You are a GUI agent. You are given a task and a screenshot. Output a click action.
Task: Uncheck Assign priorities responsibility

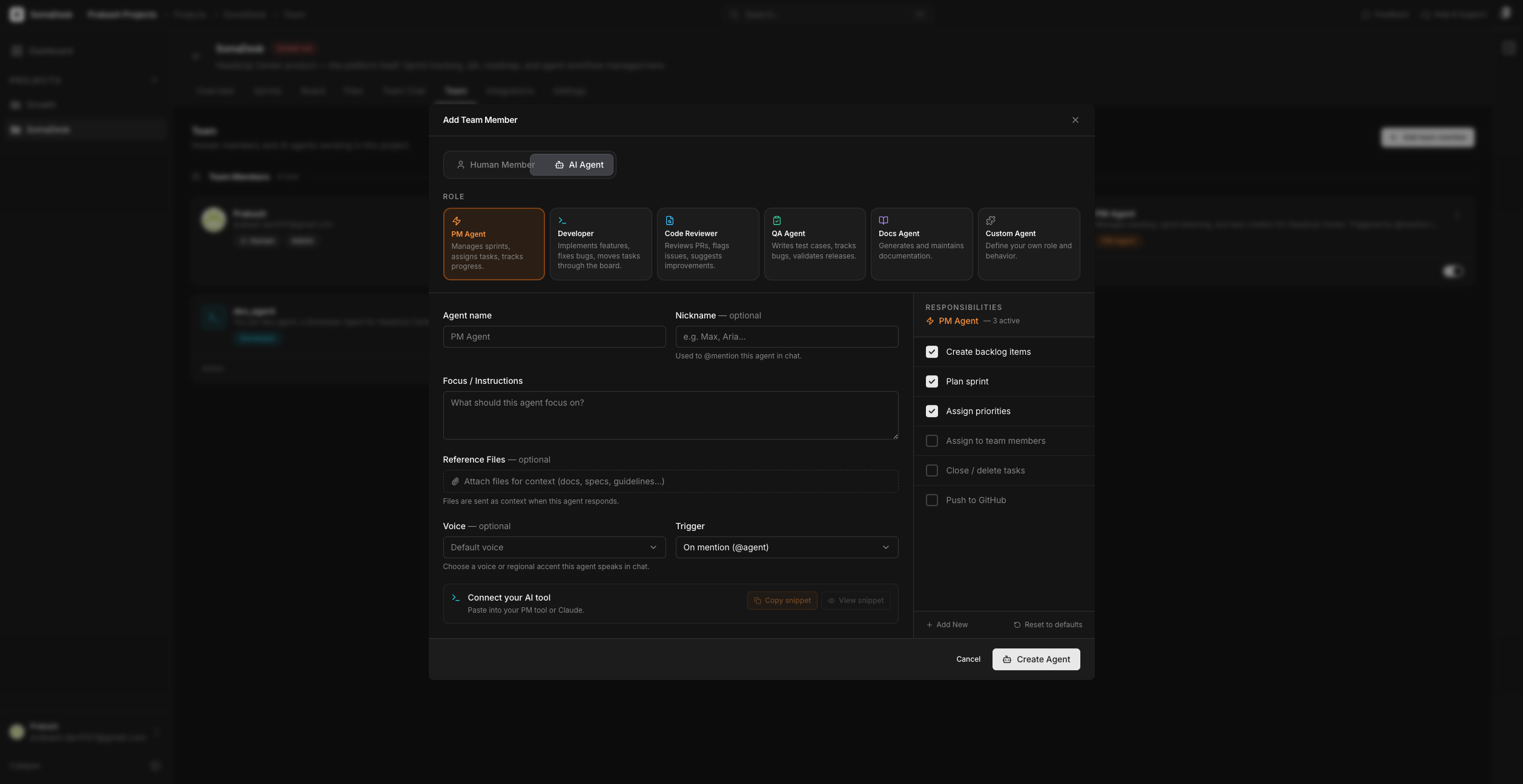click(x=931, y=411)
